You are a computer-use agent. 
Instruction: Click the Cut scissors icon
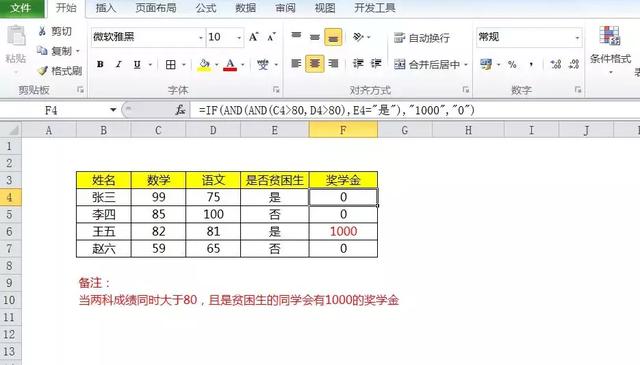(x=42, y=31)
